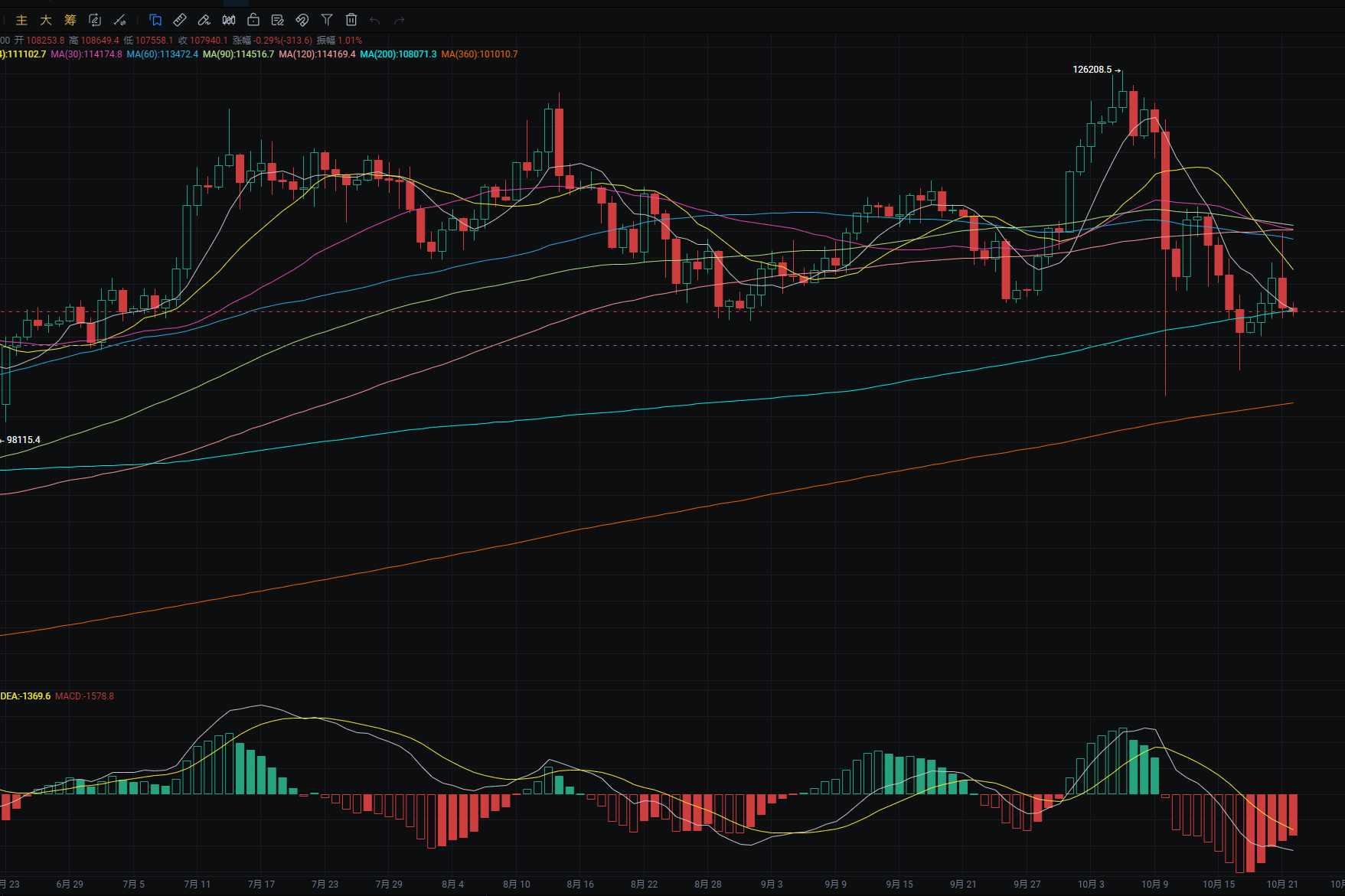This screenshot has width=1345, height=896.
Task: Click the MA(200) indicator label
Action: pos(398,54)
